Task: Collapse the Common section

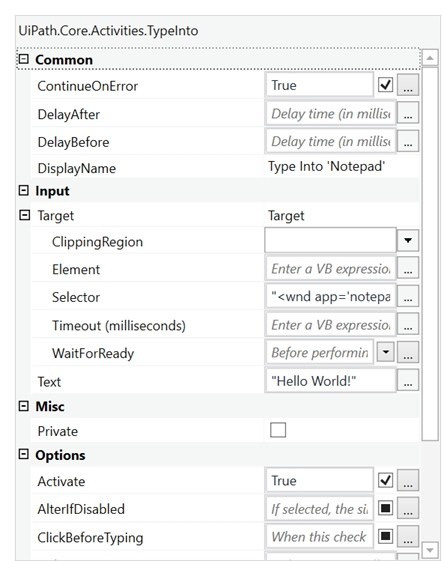Action: pyautogui.click(x=24, y=59)
